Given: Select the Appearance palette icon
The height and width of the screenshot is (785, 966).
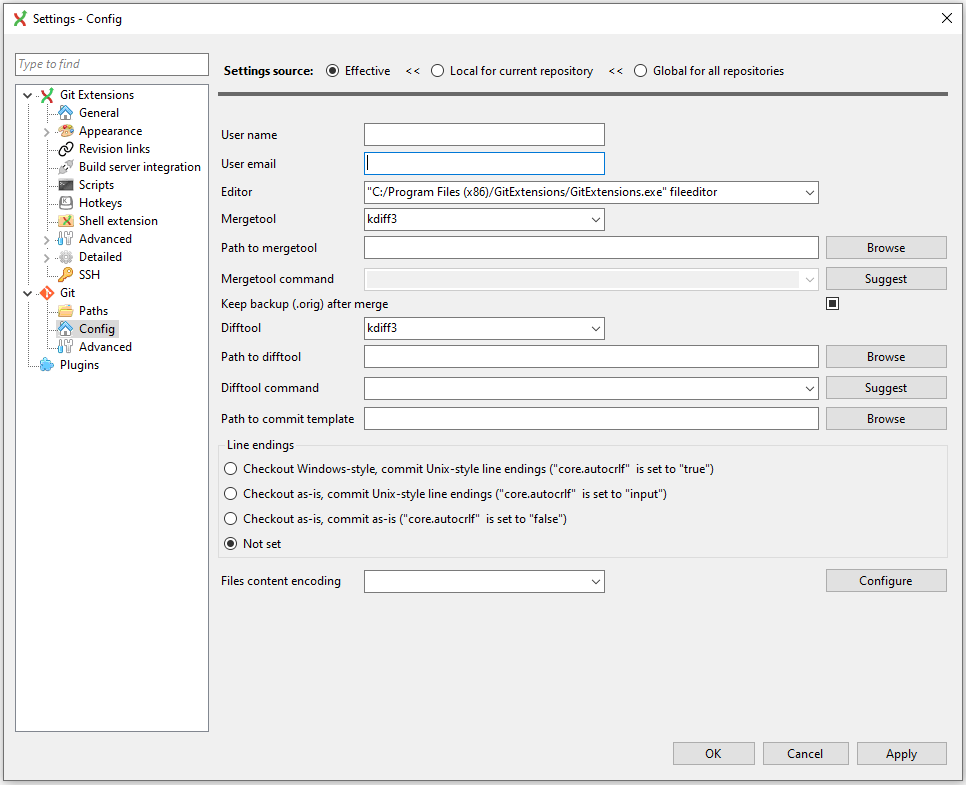Looking at the screenshot, I should [x=66, y=131].
